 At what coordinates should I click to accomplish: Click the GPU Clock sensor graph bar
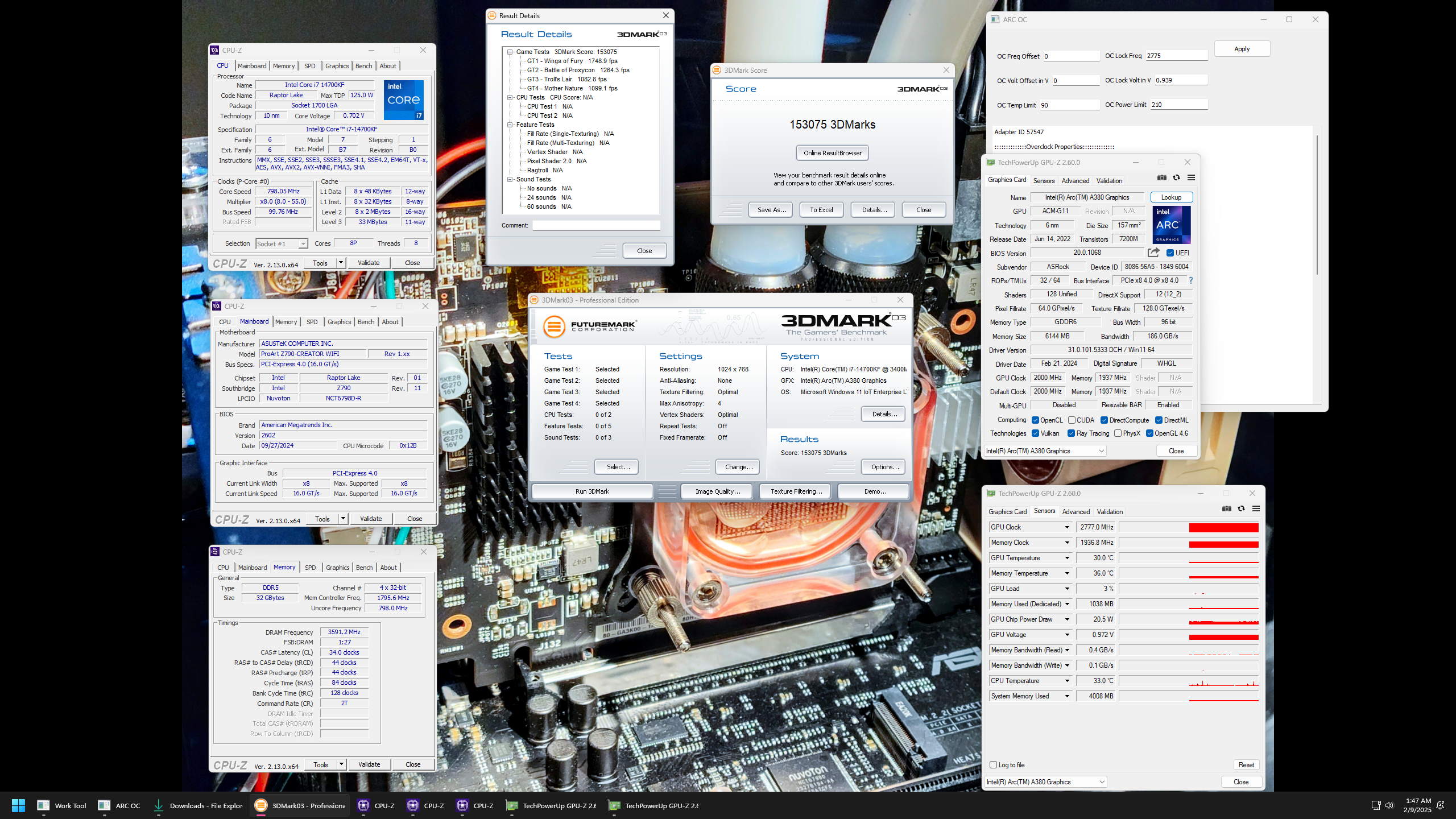point(1189,527)
